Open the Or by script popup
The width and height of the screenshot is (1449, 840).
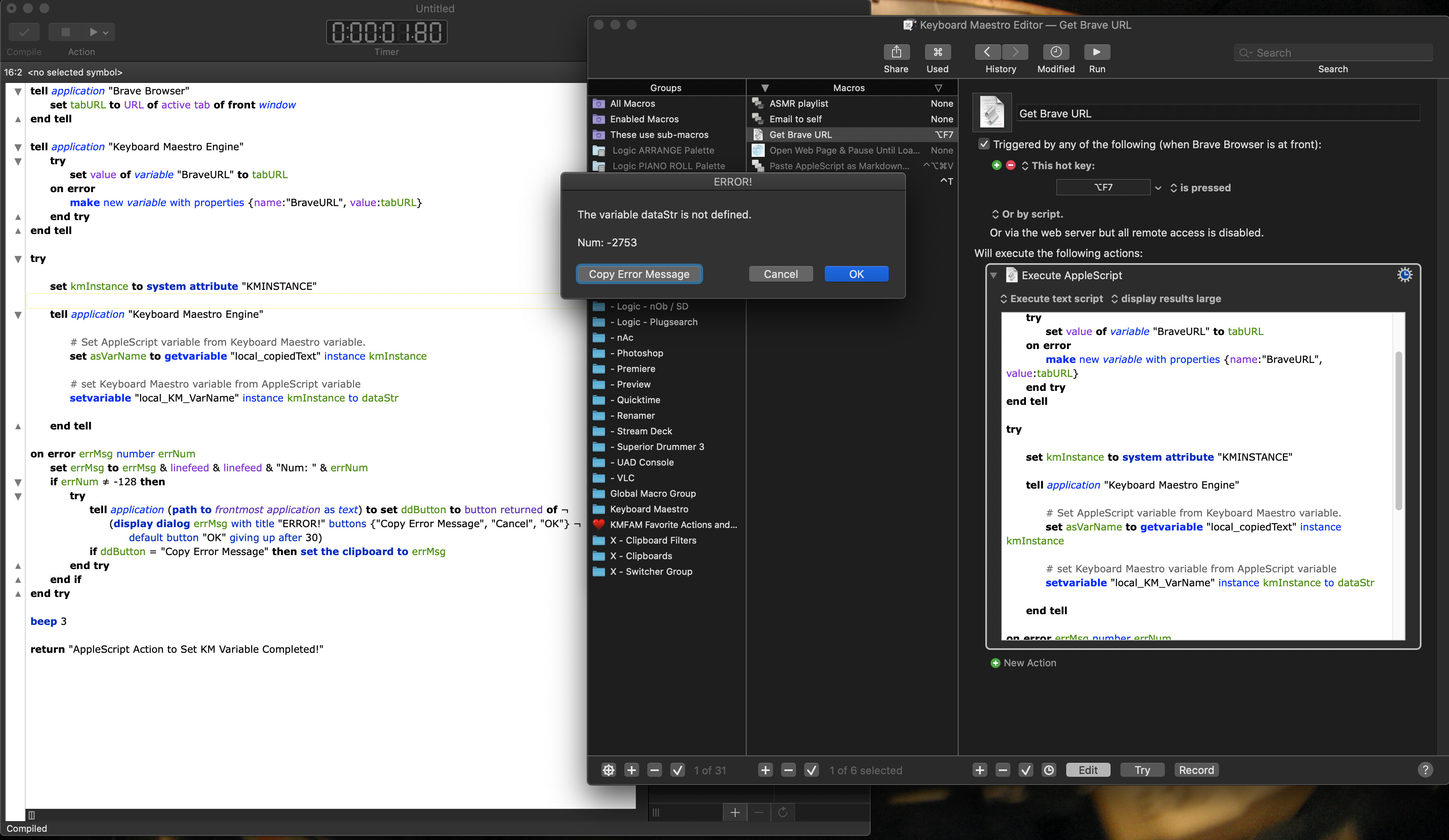click(1027, 214)
